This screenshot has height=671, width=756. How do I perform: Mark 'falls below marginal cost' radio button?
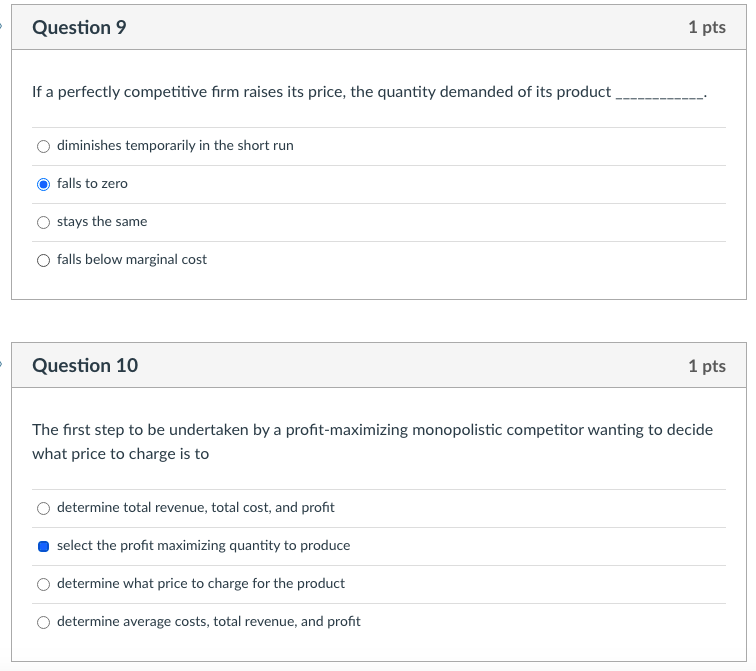pos(43,260)
